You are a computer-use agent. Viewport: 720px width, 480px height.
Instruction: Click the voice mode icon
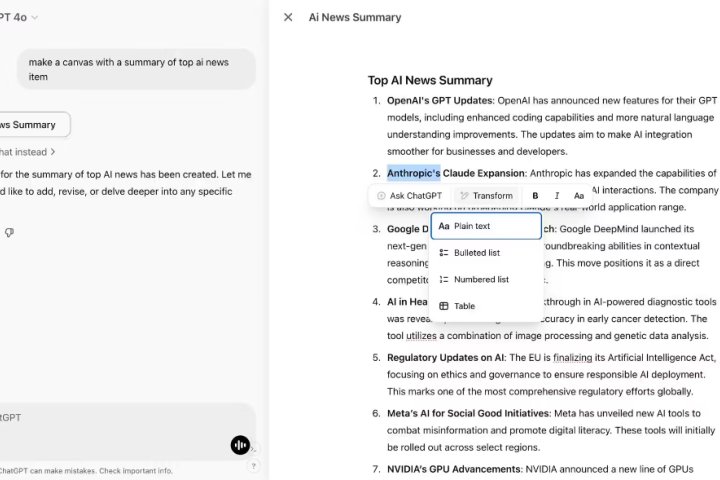pyautogui.click(x=240, y=445)
